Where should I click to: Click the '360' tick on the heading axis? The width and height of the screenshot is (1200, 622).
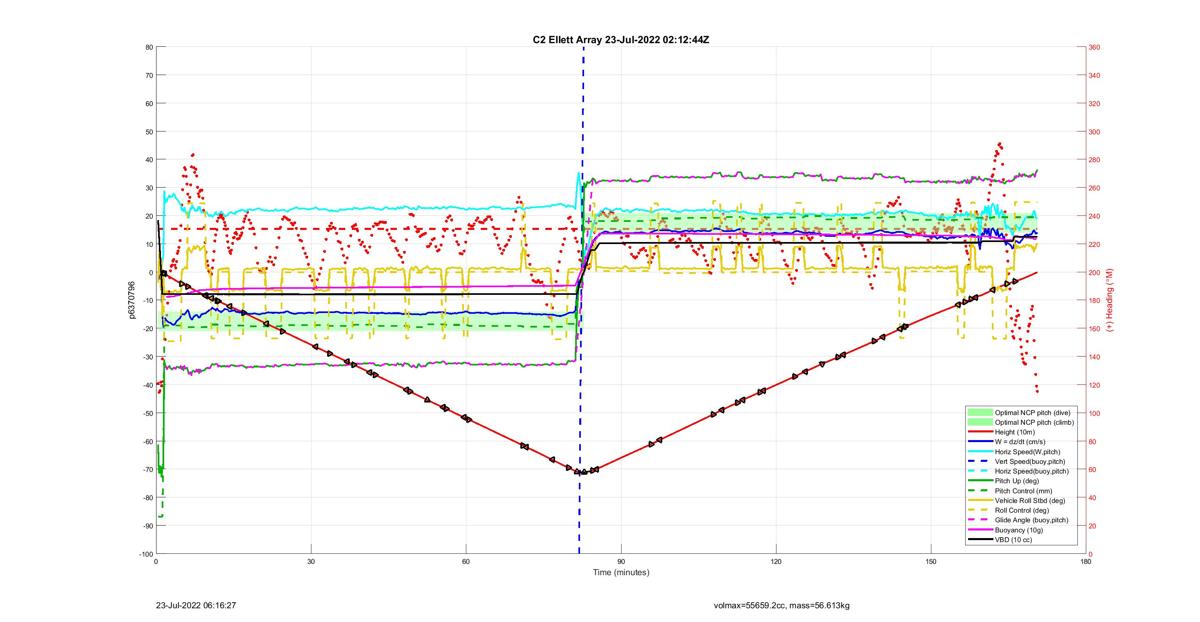click(x=1094, y=47)
